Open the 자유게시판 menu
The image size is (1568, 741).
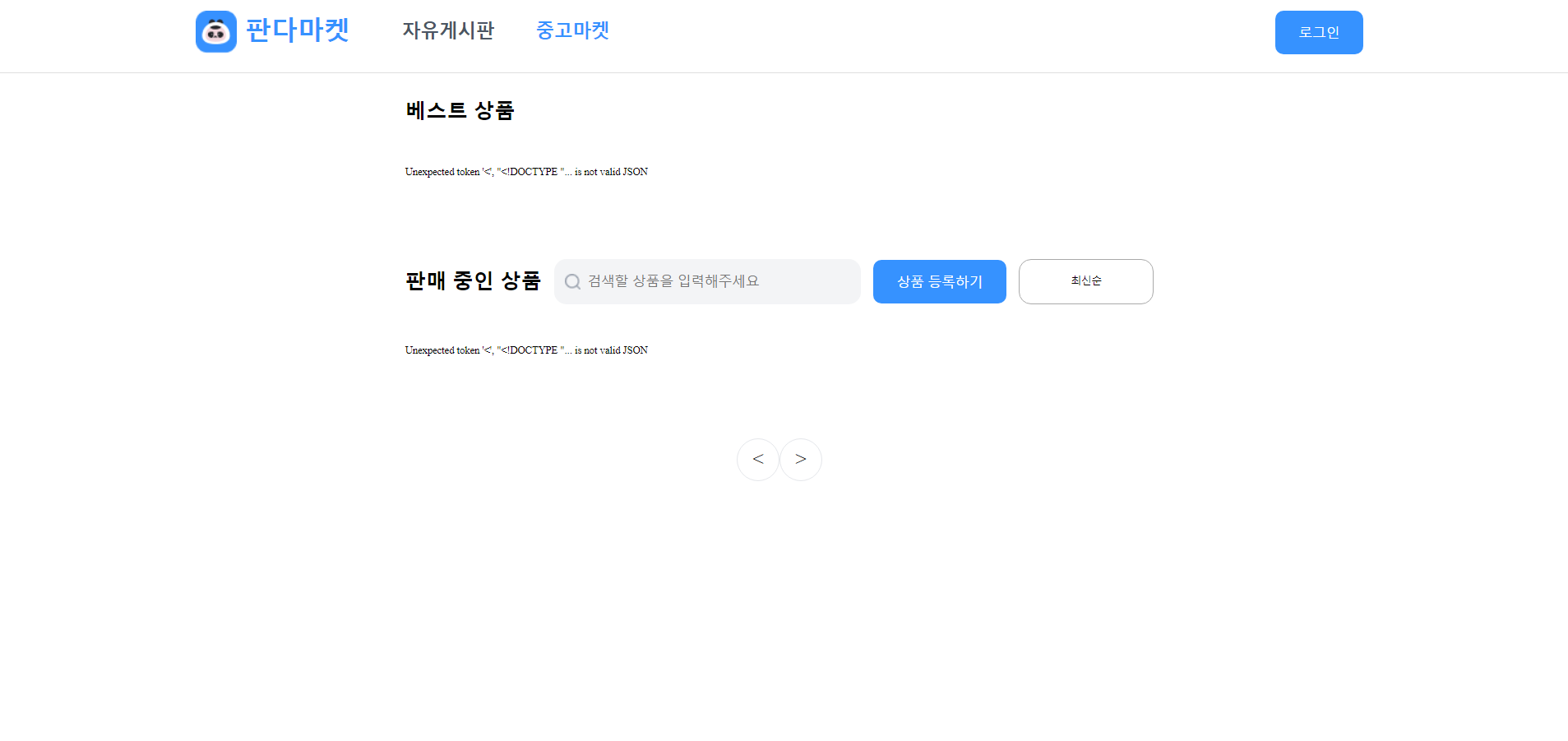(448, 30)
